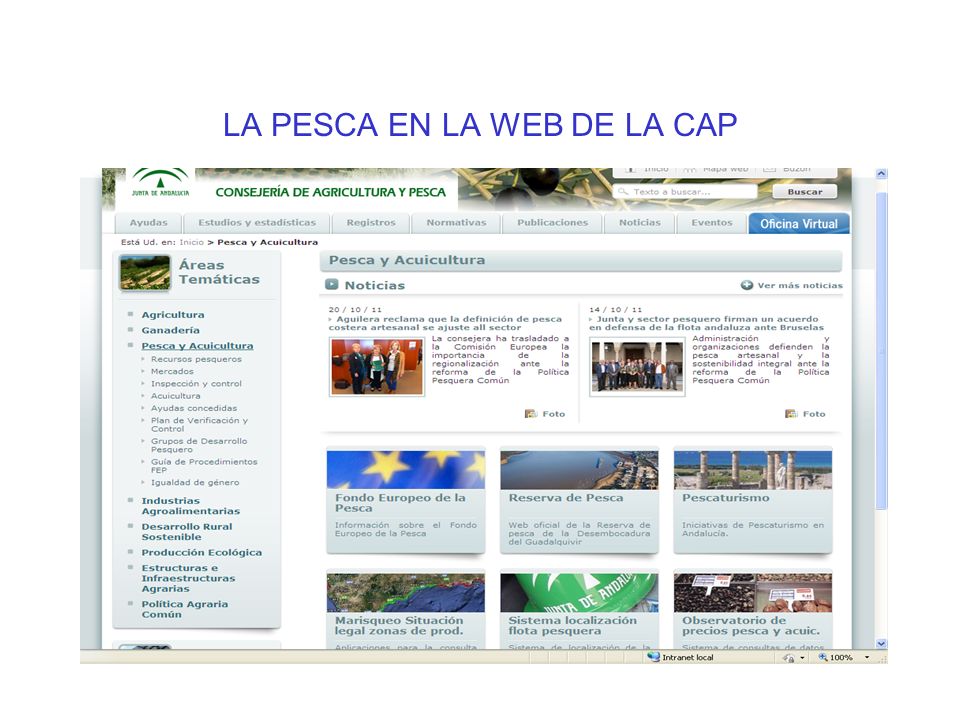Click the EU flag image
Viewport: 960px width, 720px height.
pos(406,470)
